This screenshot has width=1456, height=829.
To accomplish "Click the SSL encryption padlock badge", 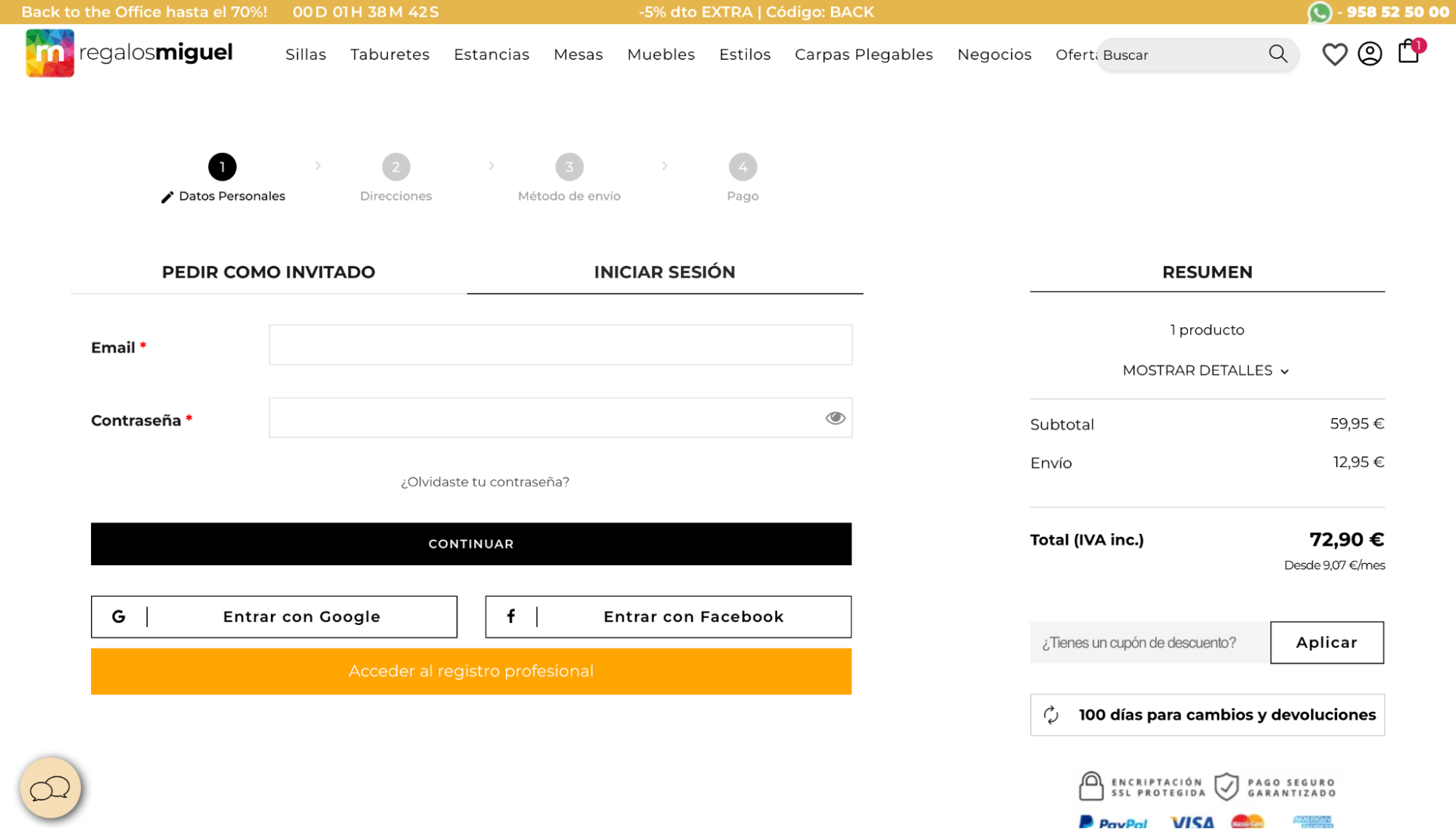I will click(1141, 787).
